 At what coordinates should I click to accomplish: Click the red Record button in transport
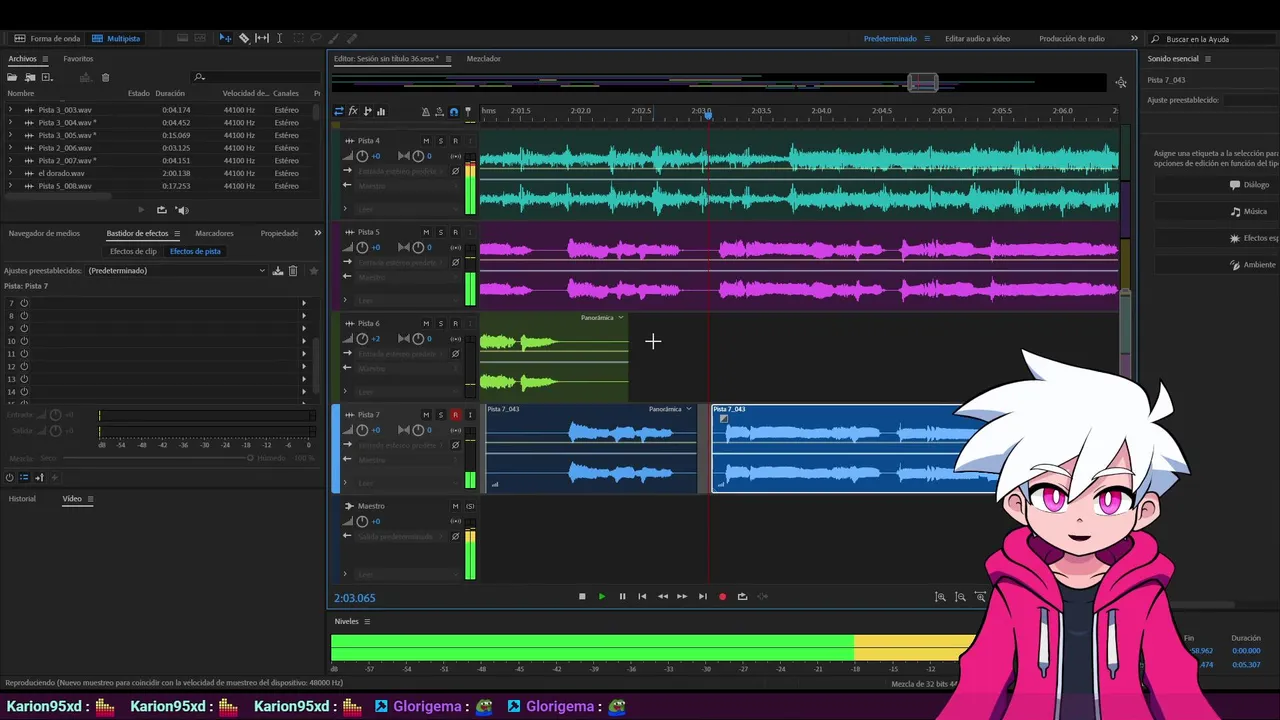pos(722,597)
